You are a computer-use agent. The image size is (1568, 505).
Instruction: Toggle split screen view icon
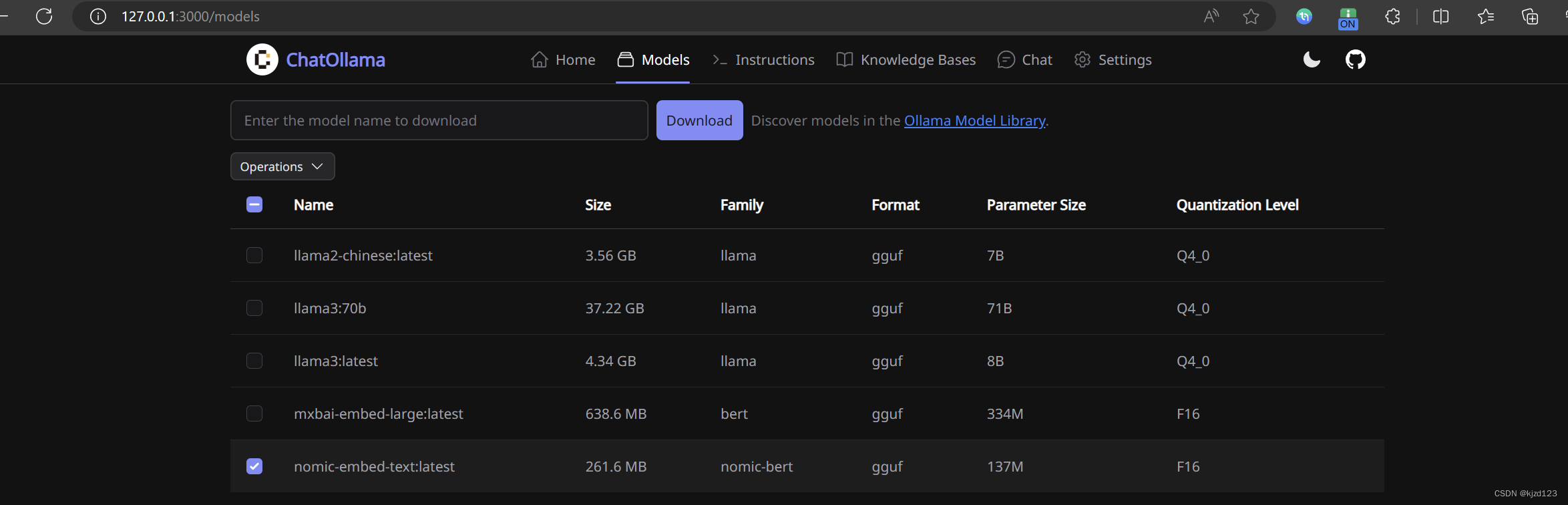tap(1441, 16)
